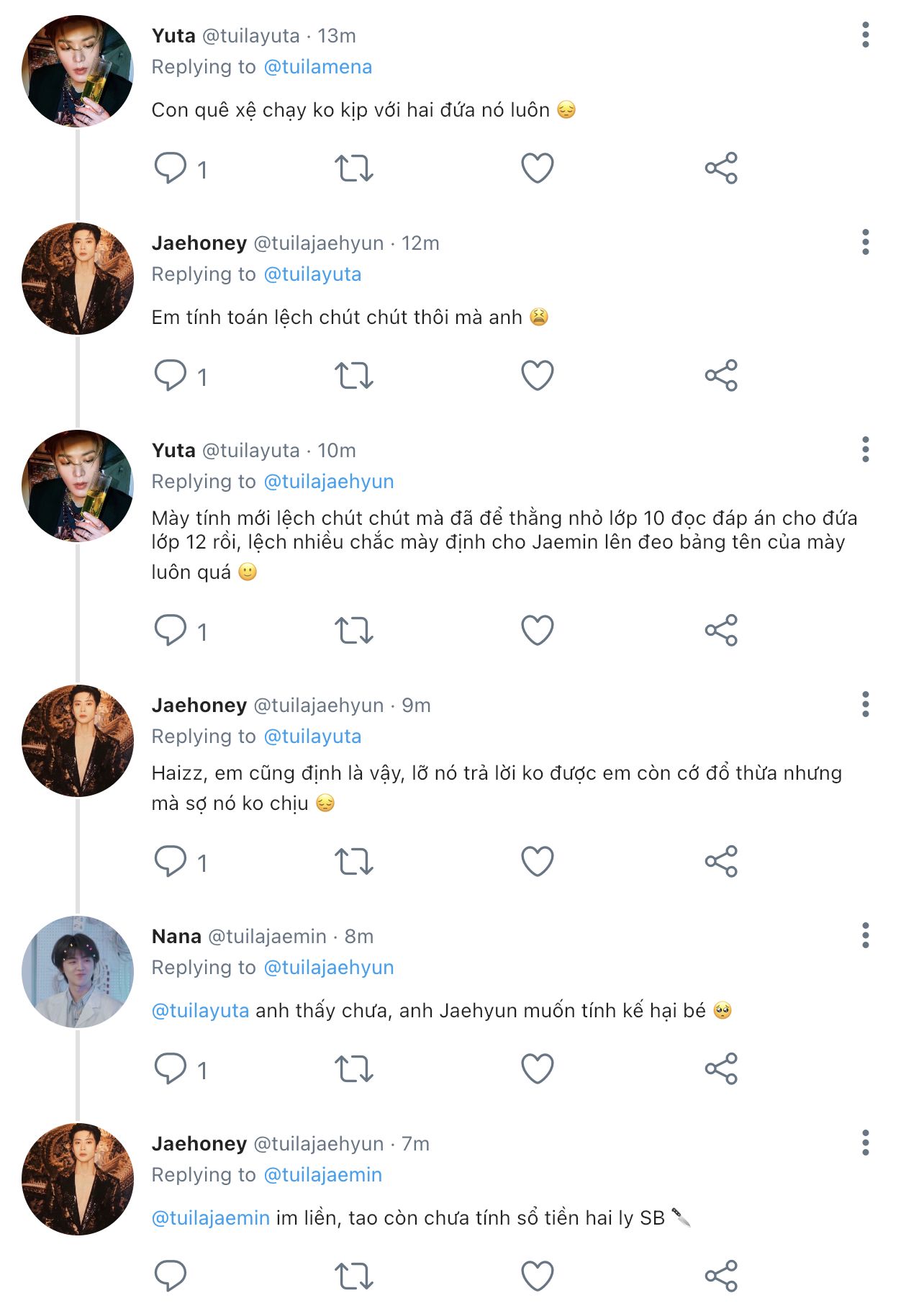This screenshot has height=1306, width=924.
Task: Click @tuilajaemin mention in Jaehoney's last tweet
Action: click(211, 1218)
